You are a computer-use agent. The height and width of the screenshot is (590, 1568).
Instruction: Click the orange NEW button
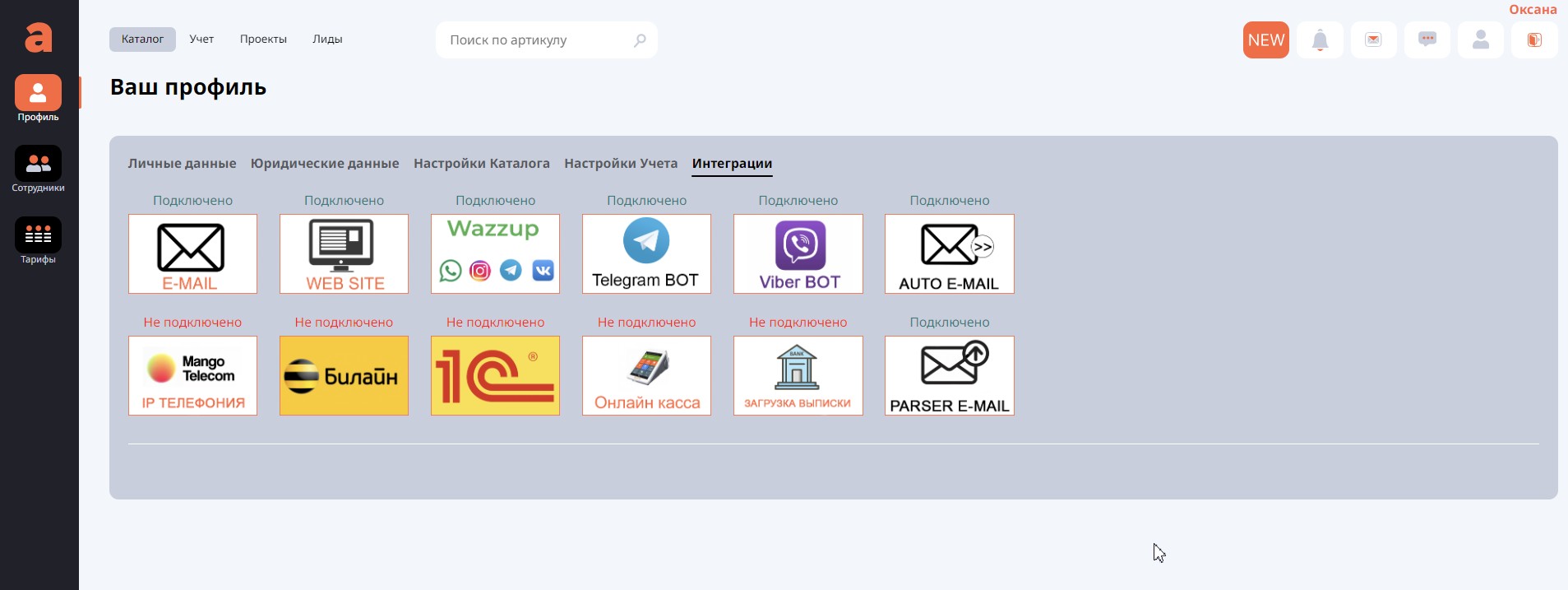1265,39
